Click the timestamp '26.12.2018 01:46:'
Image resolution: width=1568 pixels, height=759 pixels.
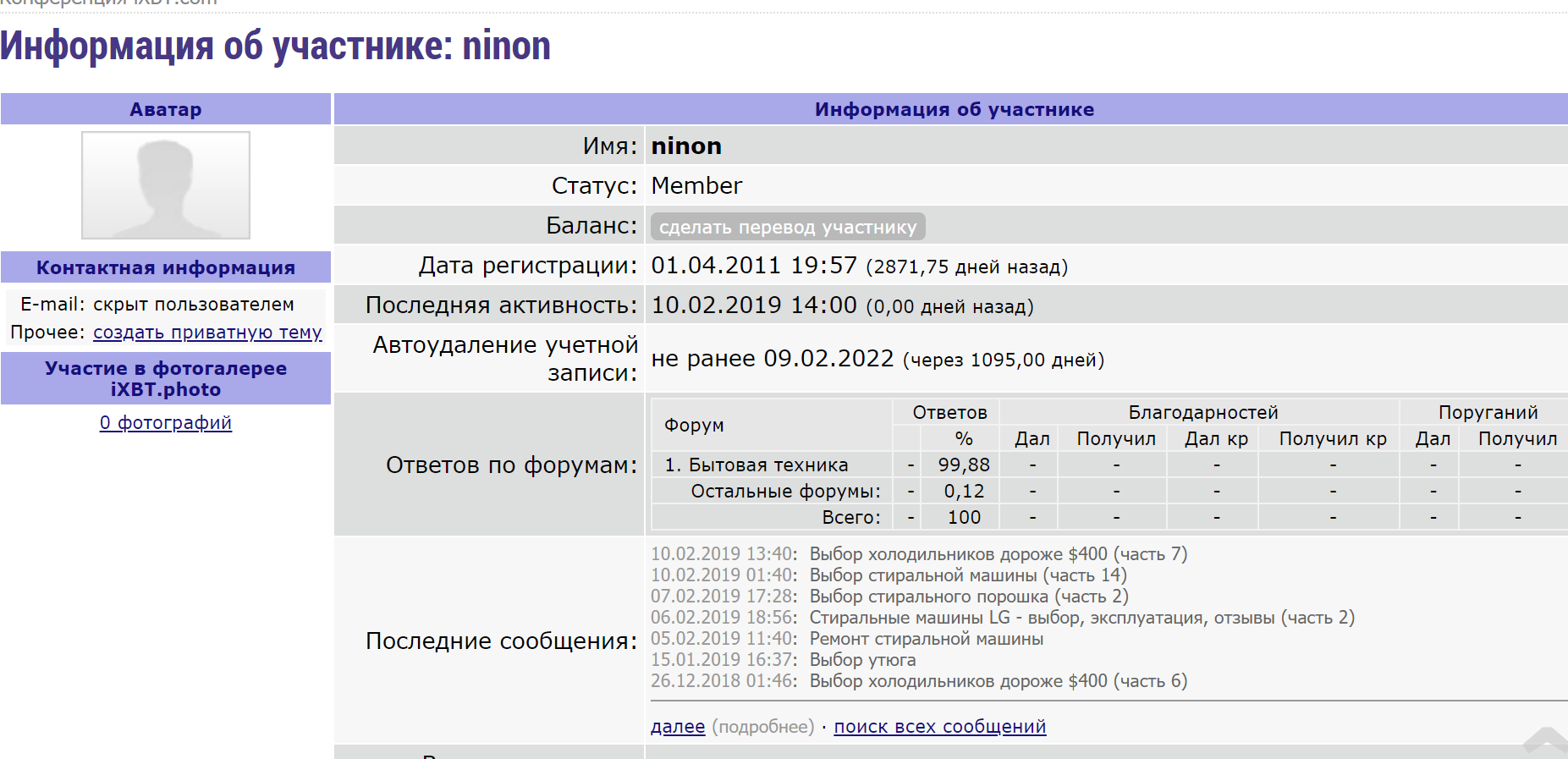point(724,681)
